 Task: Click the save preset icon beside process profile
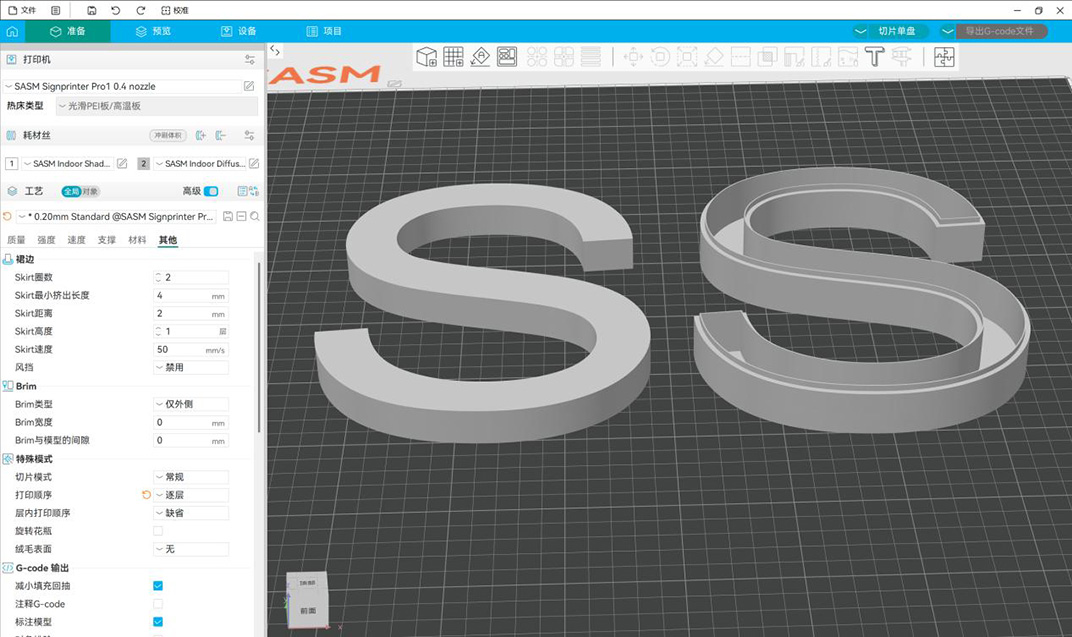click(228, 216)
